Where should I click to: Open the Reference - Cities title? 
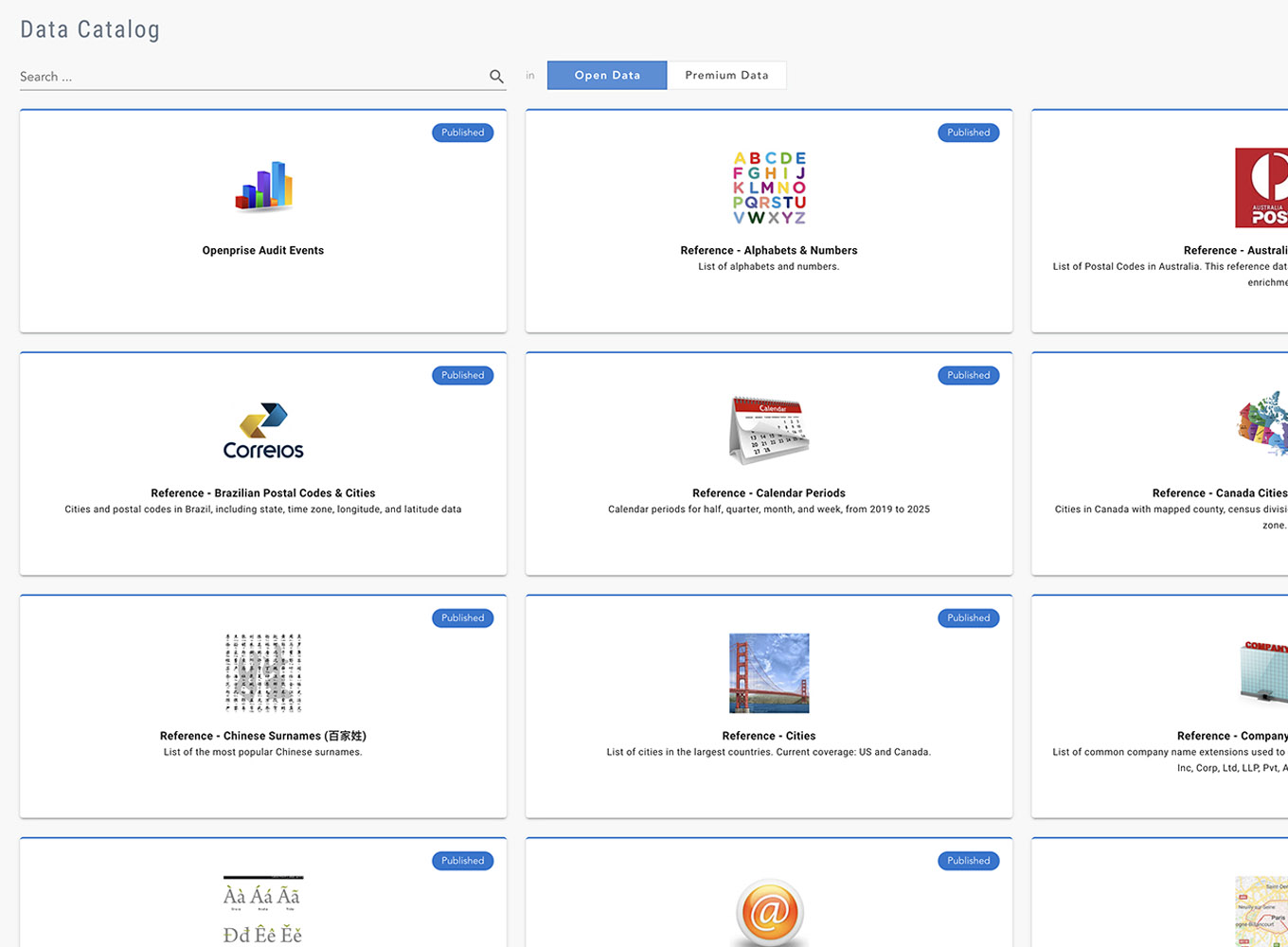tap(769, 736)
